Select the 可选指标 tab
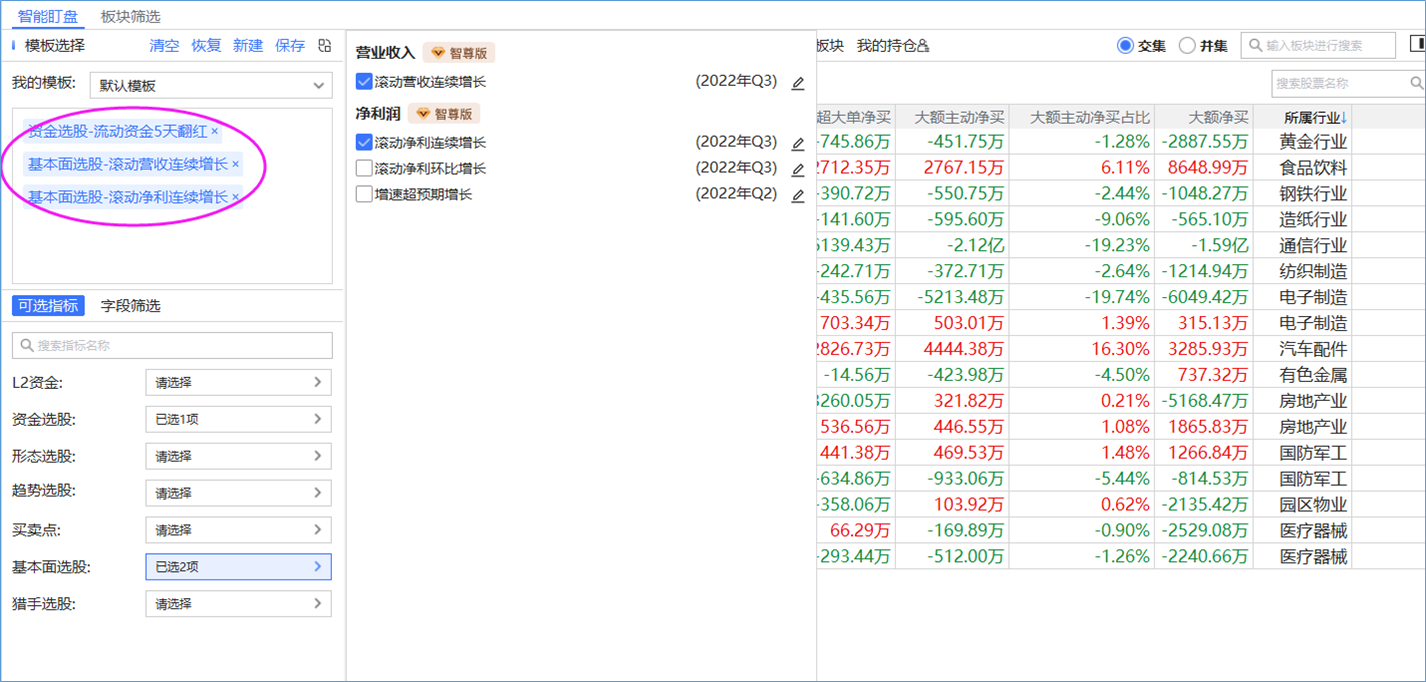This screenshot has height=682, width=1426. pyautogui.click(x=48, y=306)
